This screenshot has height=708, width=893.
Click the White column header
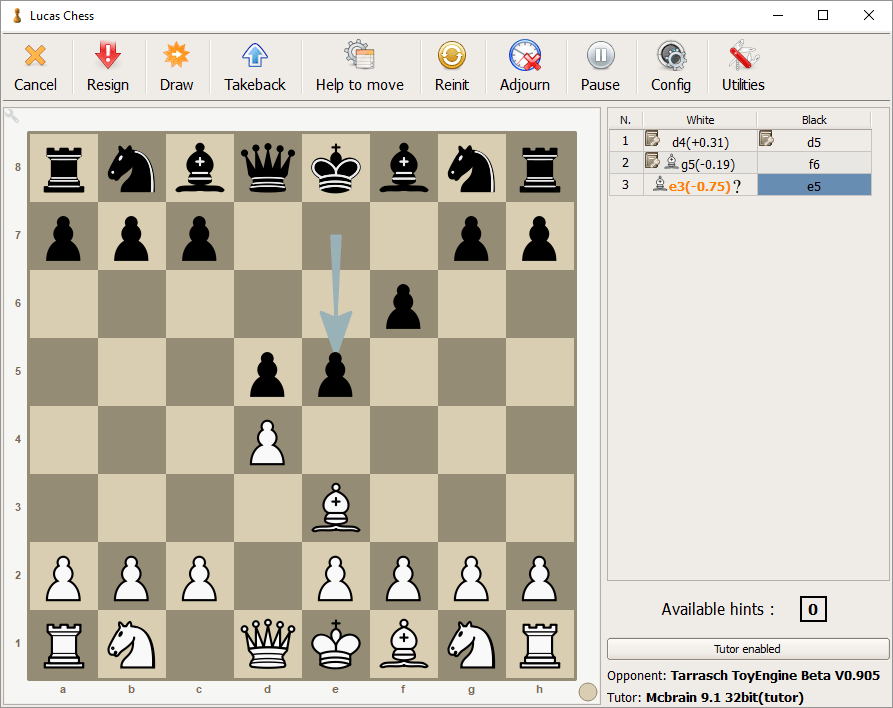click(x=700, y=120)
